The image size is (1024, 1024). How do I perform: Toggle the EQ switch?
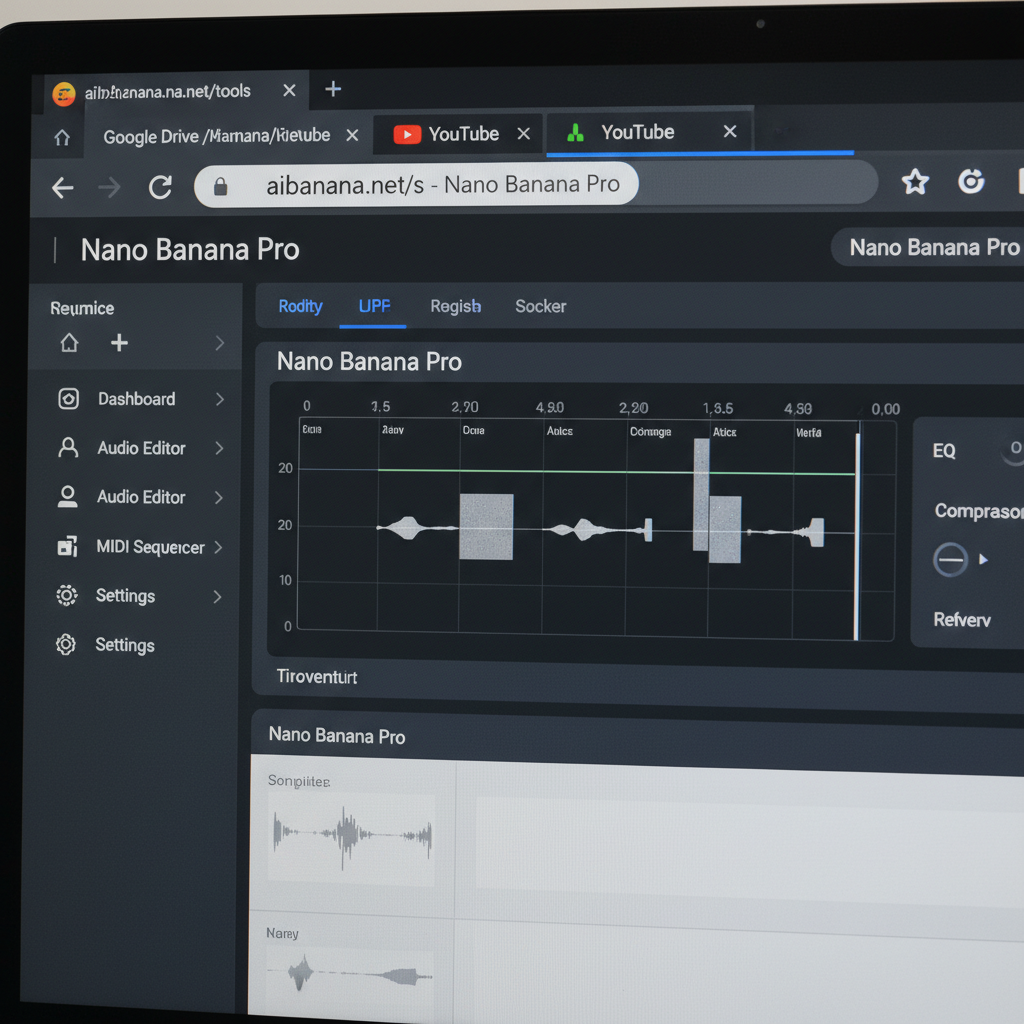click(1012, 449)
